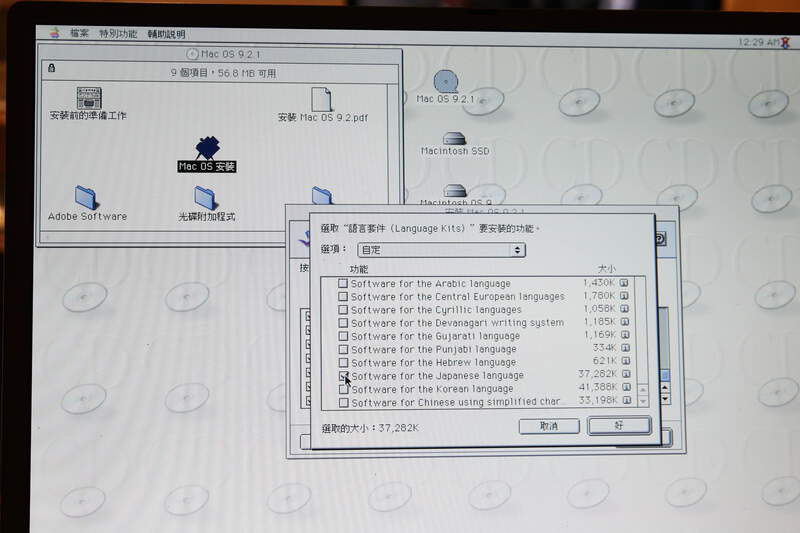Open the 特別功能 menu
Screen dimensions: 800x533
pyautogui.click(x=118, y=34)
